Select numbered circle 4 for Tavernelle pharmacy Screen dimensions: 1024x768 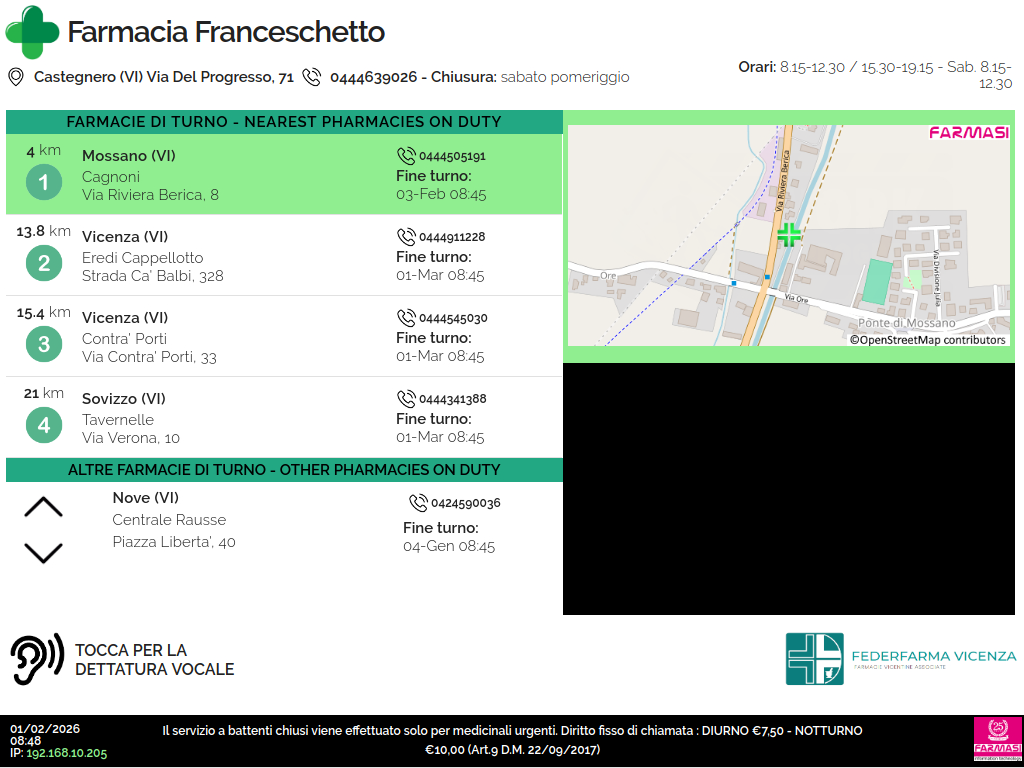point(43,426)
